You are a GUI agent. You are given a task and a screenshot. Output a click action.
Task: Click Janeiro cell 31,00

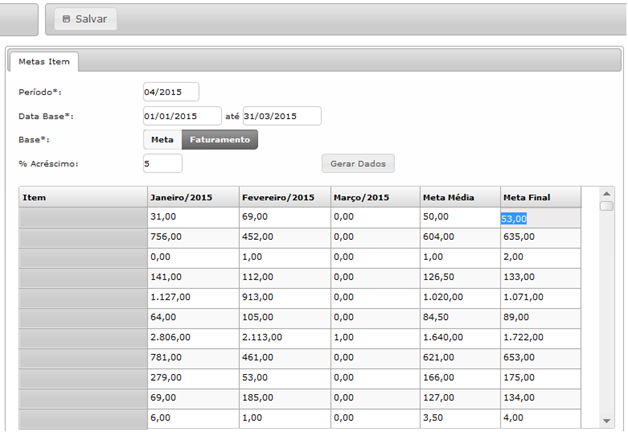tap(193, 217)
